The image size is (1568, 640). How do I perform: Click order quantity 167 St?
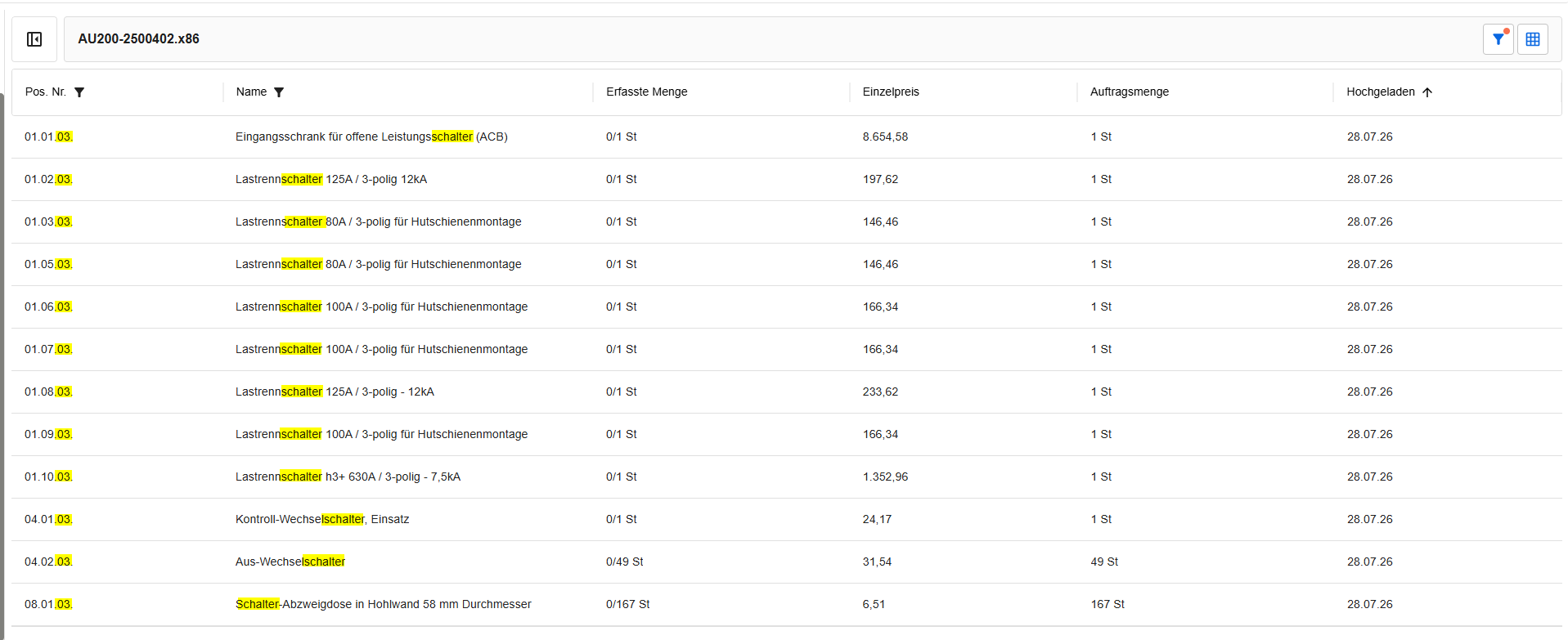(1107, 604)
